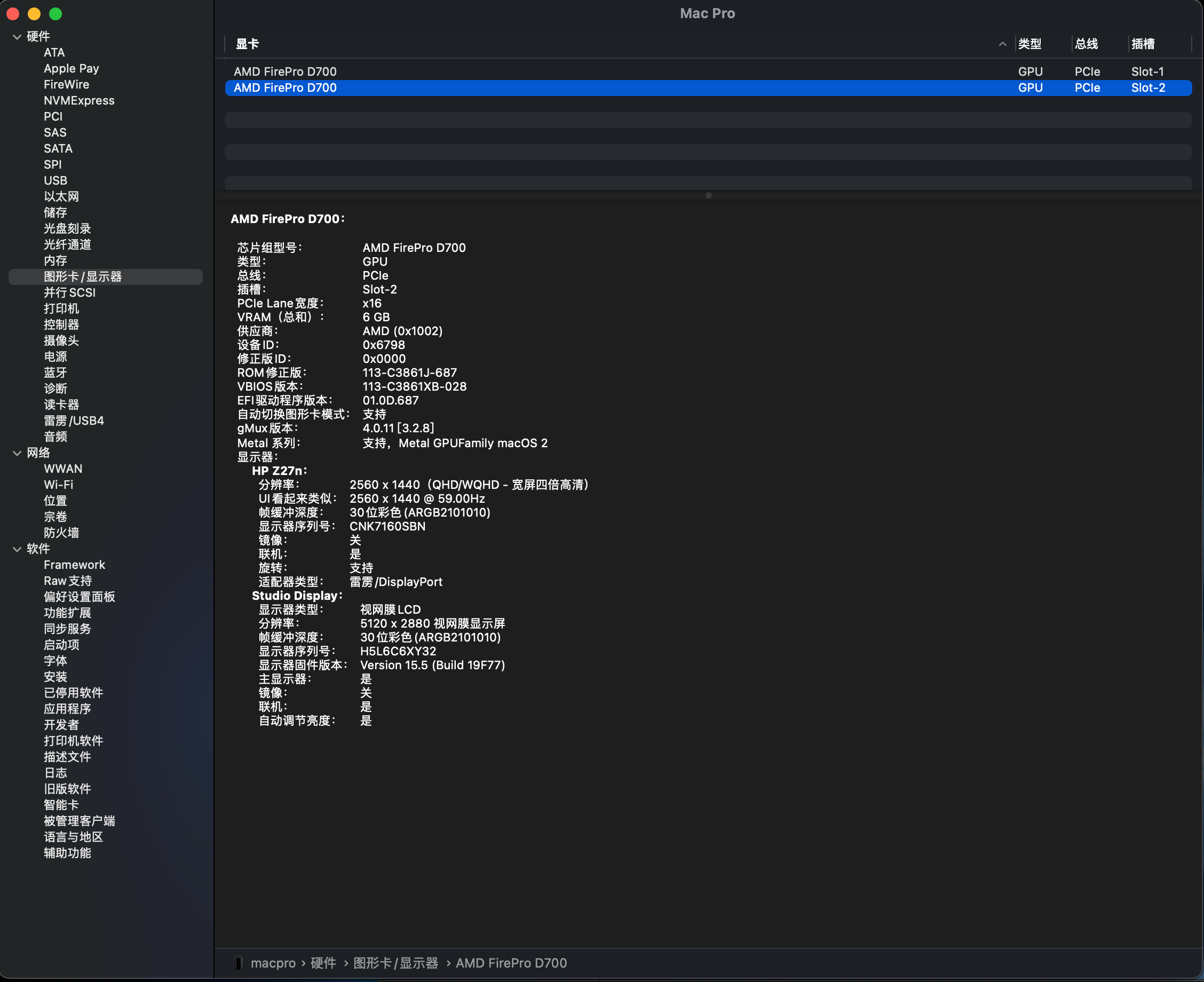Select 字体 under 软件

(56, 661)
